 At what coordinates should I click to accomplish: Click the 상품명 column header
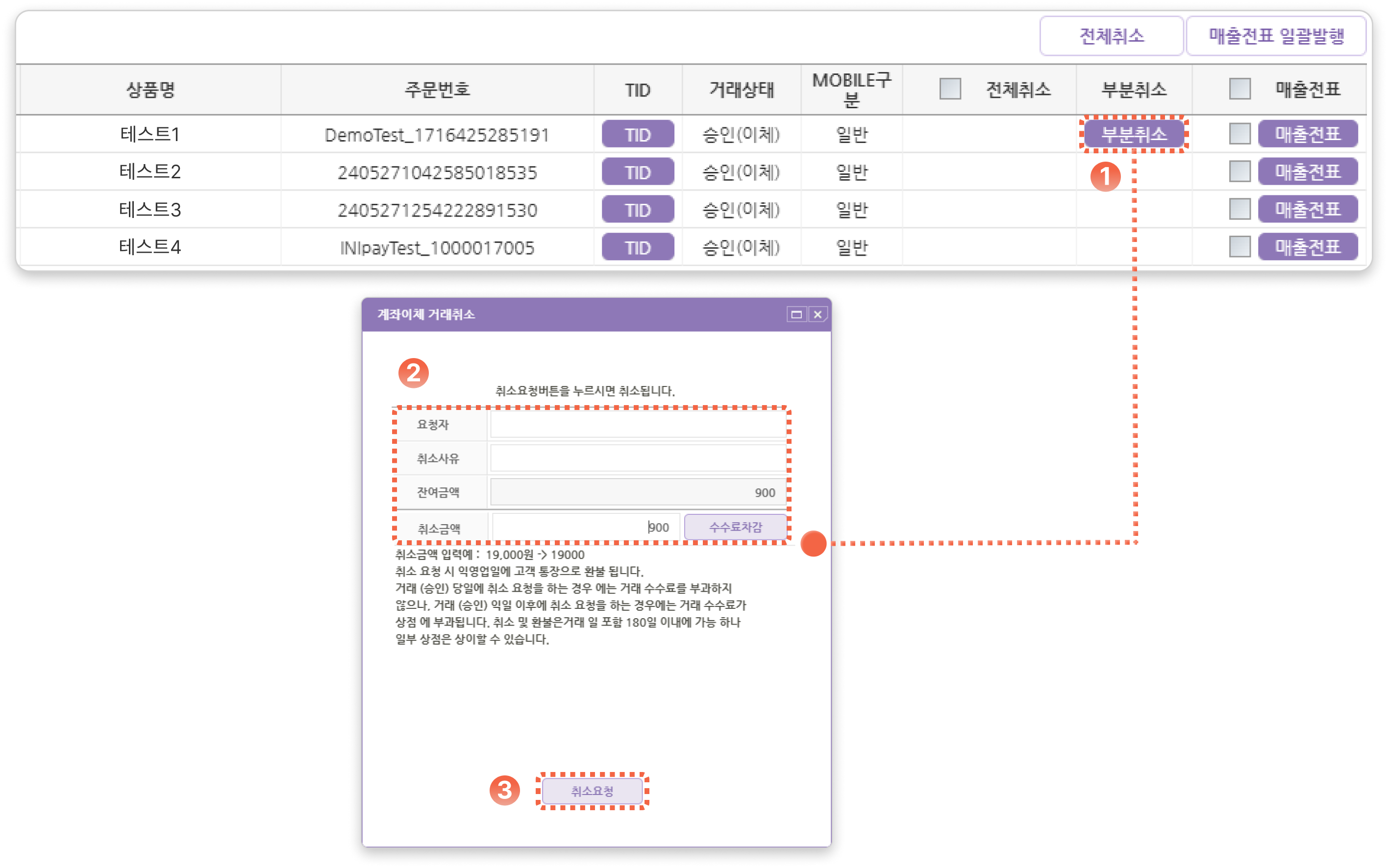click(150, 90)
